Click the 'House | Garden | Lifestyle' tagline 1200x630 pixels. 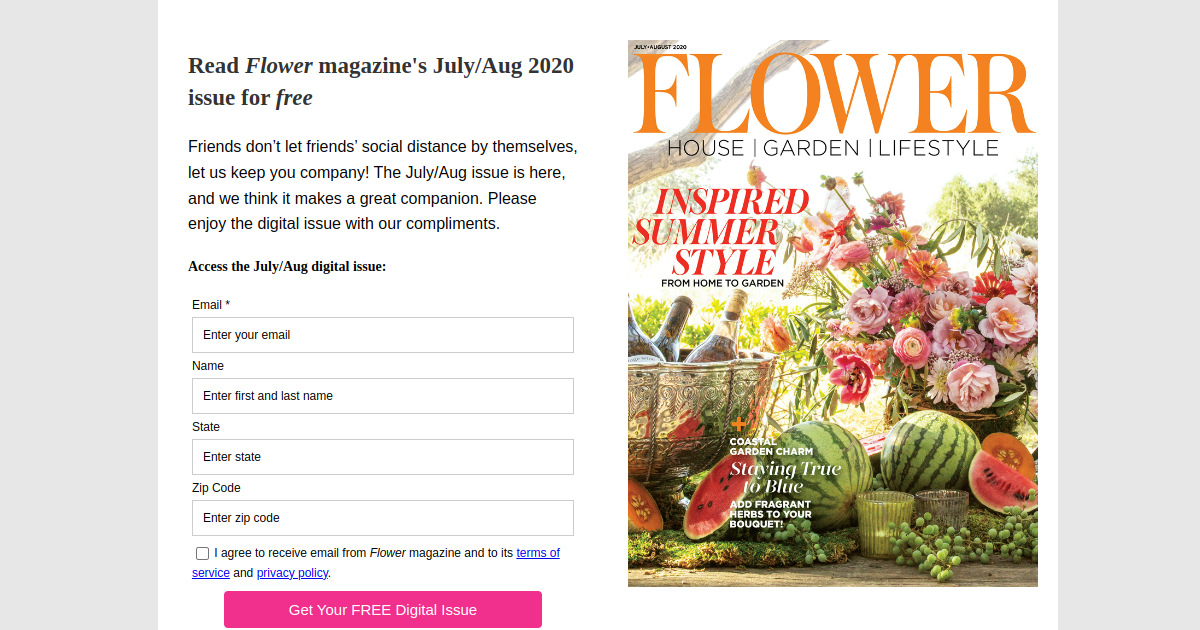click(833, 148)
